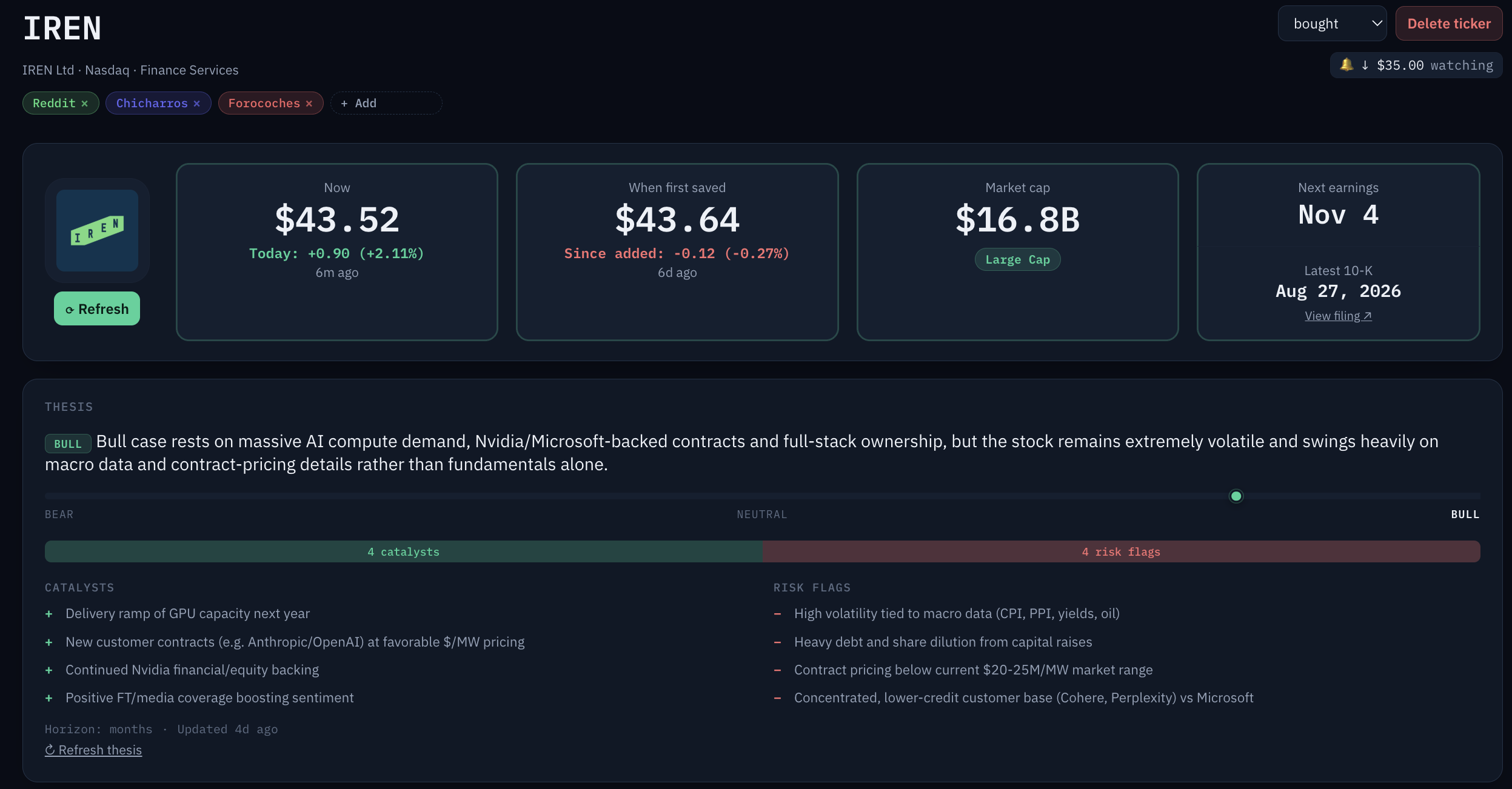Image resolution: width=1512 pixels, height=789 pixels.
Task: Click risk flag about $20-25M/MW contract pricing
Action: (x=973, y=670)
